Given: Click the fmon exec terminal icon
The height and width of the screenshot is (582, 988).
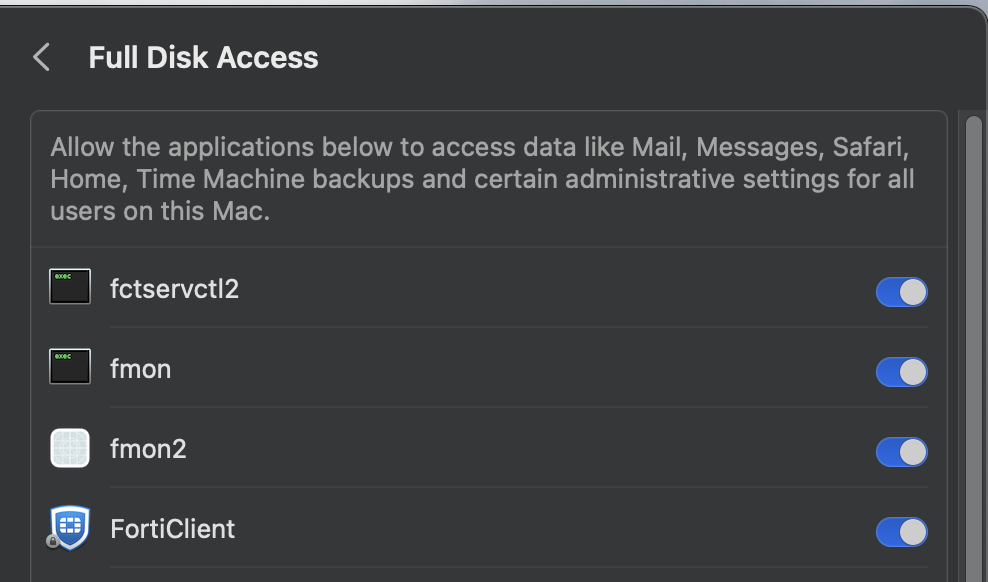Looking at the screenshot, I should [70, 367].
